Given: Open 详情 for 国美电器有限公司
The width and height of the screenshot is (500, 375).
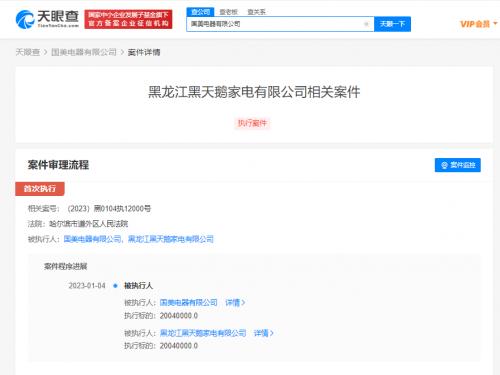Looking at the screenshot, I should click(235, 302).
